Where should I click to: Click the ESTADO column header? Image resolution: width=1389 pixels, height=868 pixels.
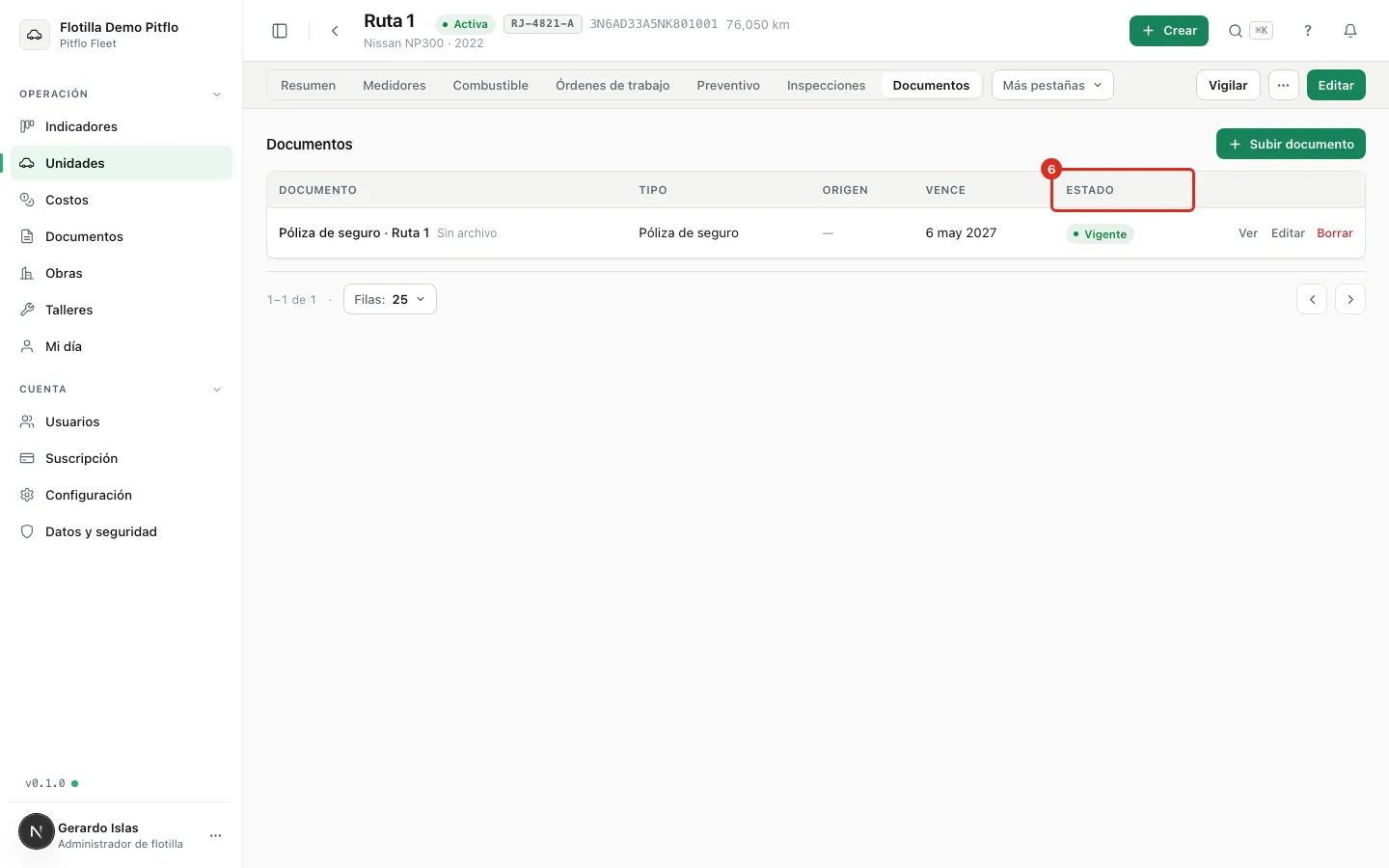1090,190
